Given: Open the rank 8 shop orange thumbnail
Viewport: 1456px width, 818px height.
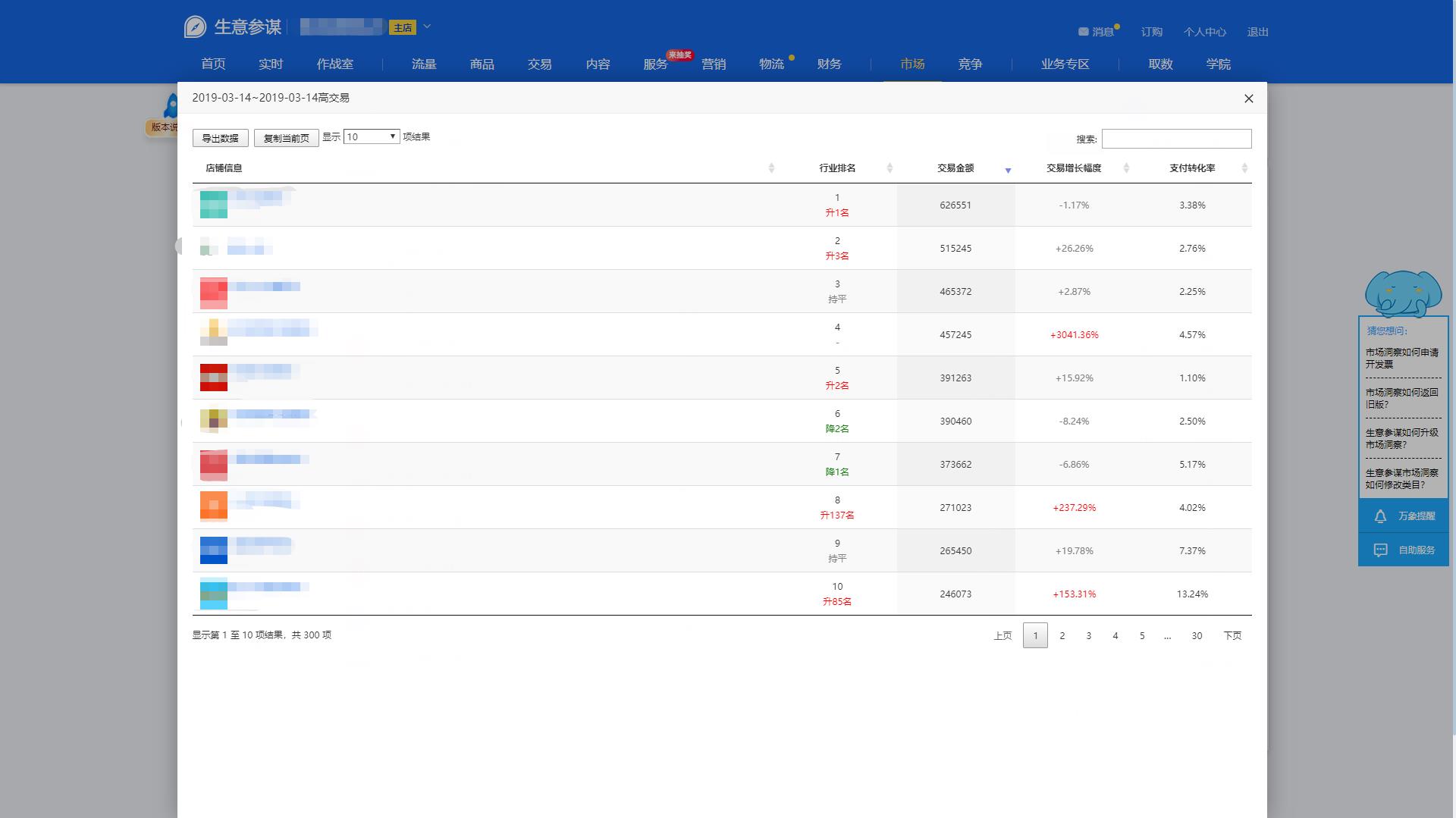Looking at the screenshot, I should (x=214, y=506).
